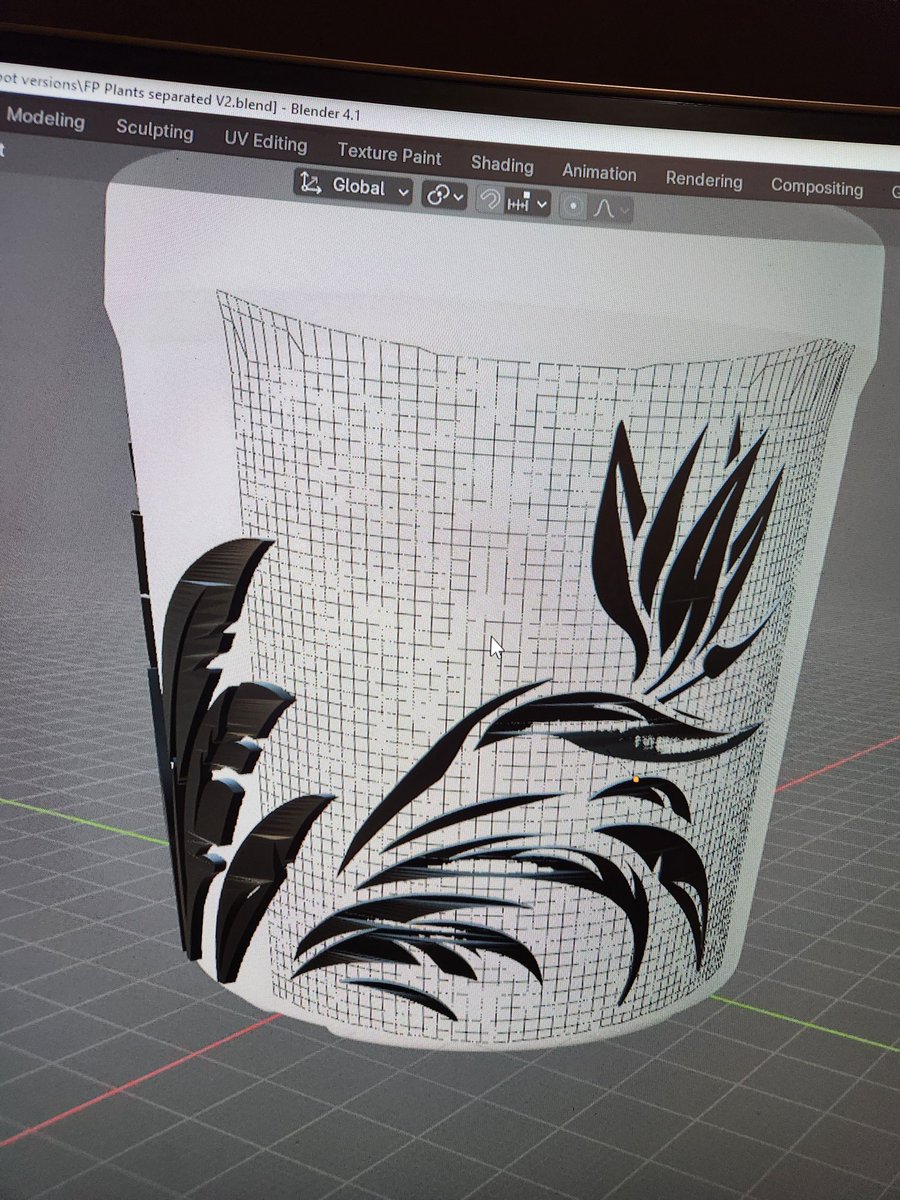Open the snap settings dropdown
This screenshot has width=900, height=1200.
[527, 203]
